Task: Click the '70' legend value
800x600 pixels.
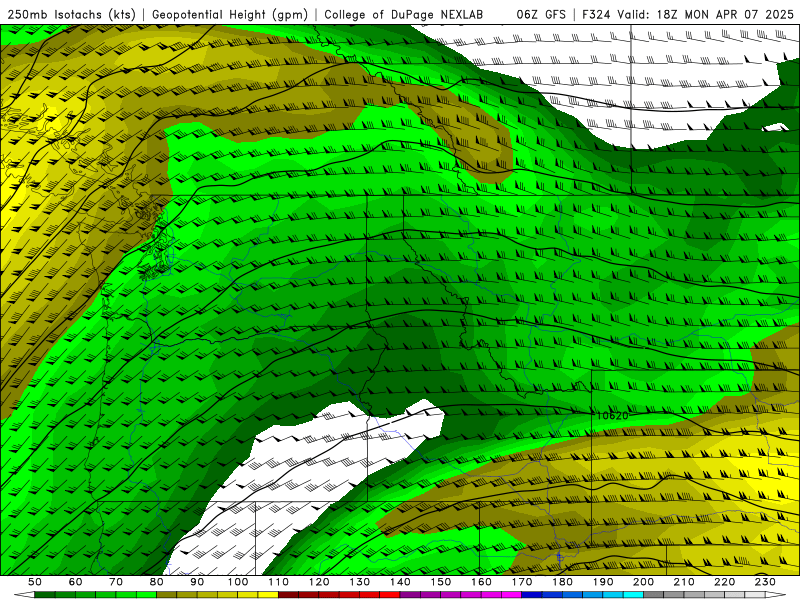Action: [116, 582]
